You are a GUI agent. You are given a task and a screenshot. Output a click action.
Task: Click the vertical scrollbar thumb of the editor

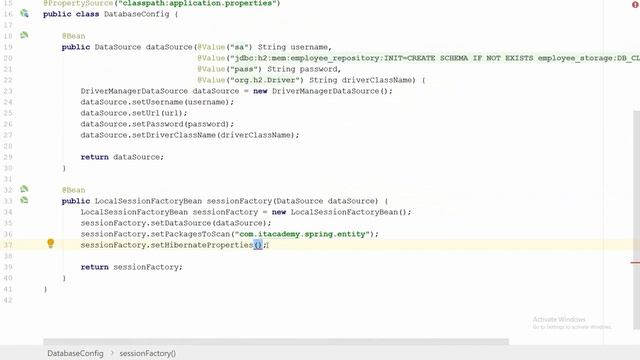(x=636, y=220)
